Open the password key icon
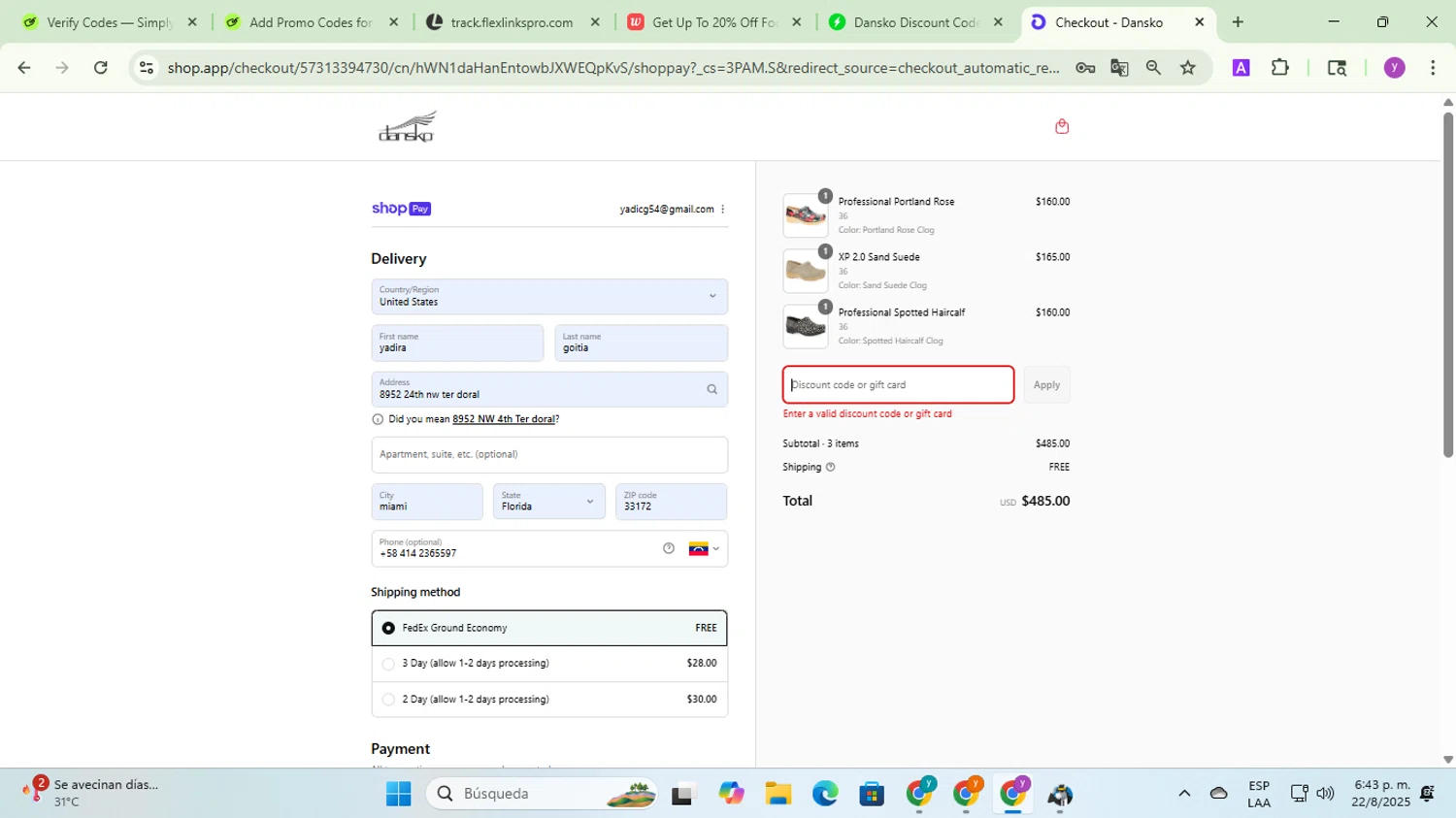 click(x=1085, y=68)
